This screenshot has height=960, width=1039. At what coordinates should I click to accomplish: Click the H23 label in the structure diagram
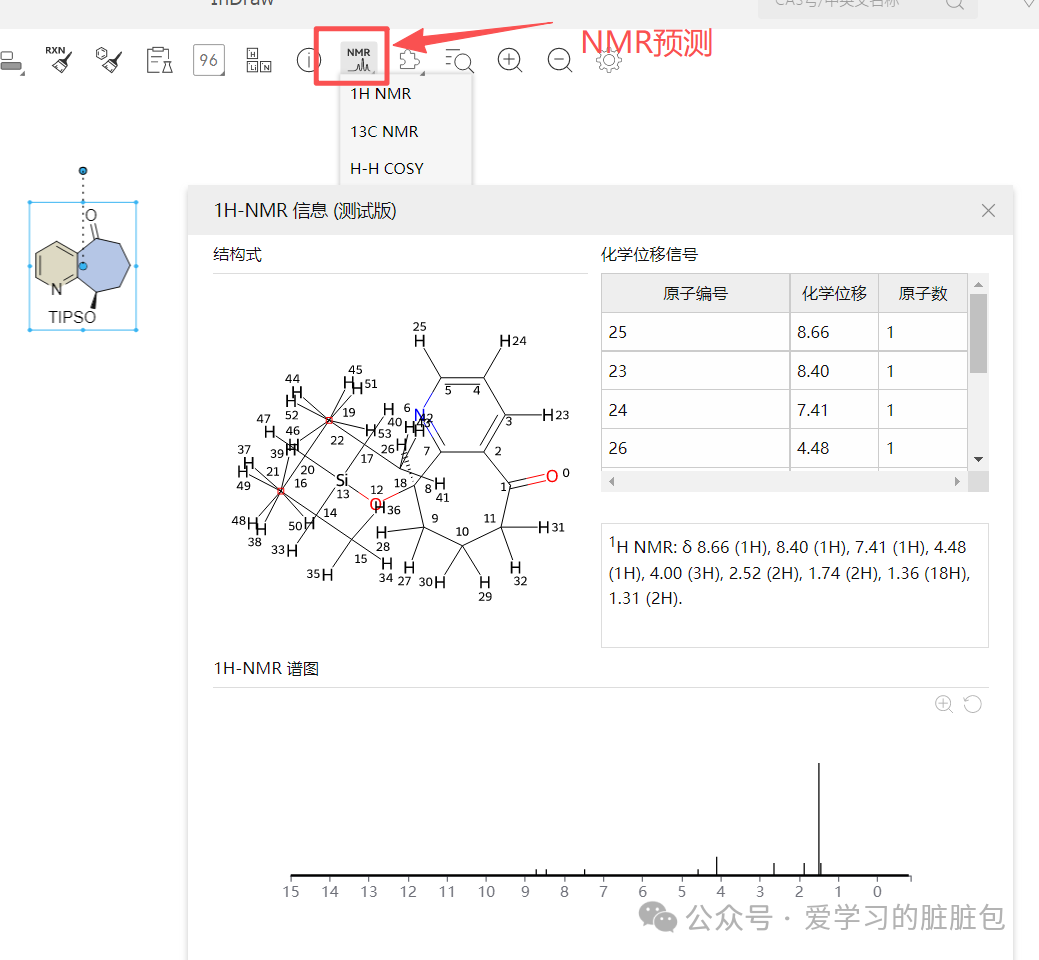point(555,415)
